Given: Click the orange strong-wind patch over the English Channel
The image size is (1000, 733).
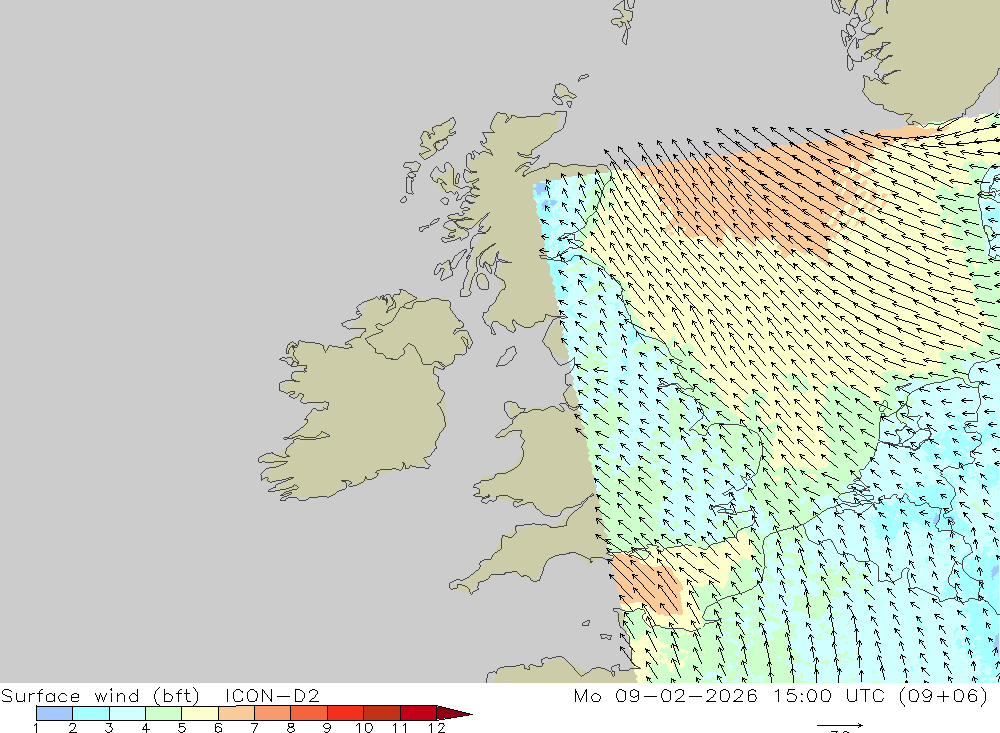Looking at the screenshot, I should (x=647, y=584).
